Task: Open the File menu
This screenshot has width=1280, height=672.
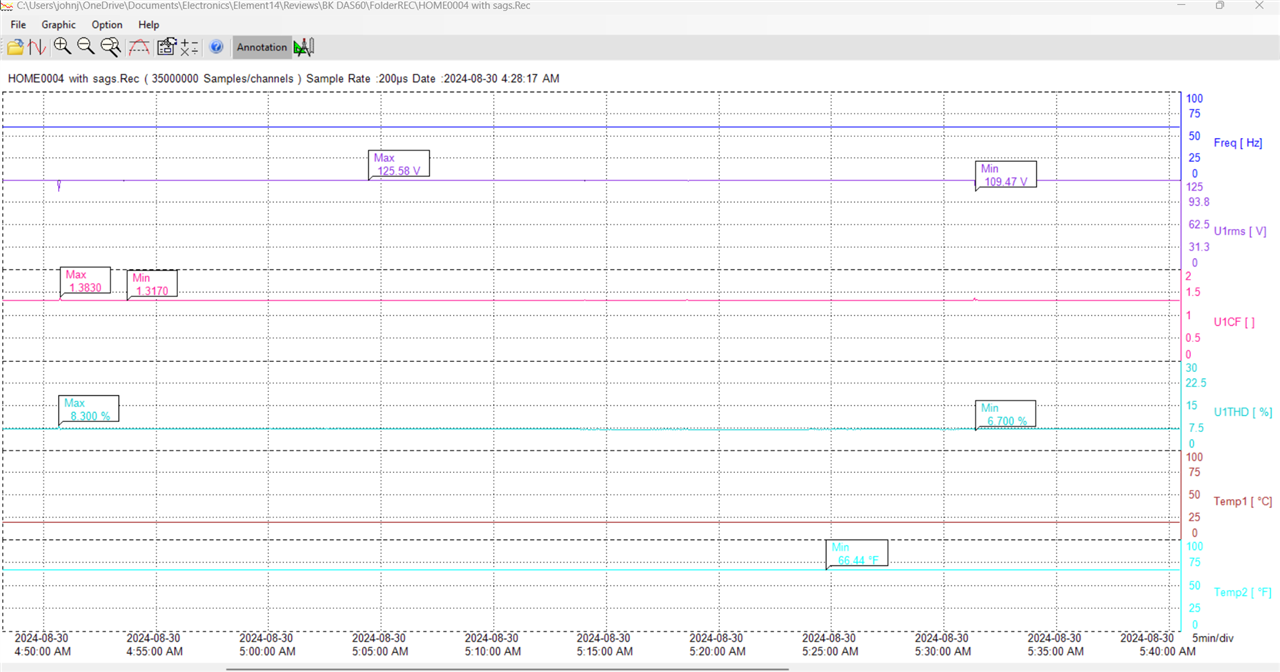Action: (18, 24)
